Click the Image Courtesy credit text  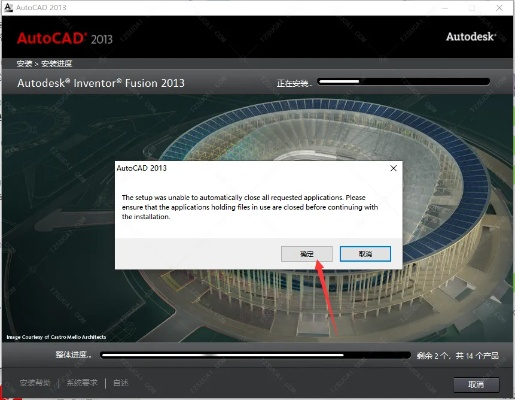56,337
